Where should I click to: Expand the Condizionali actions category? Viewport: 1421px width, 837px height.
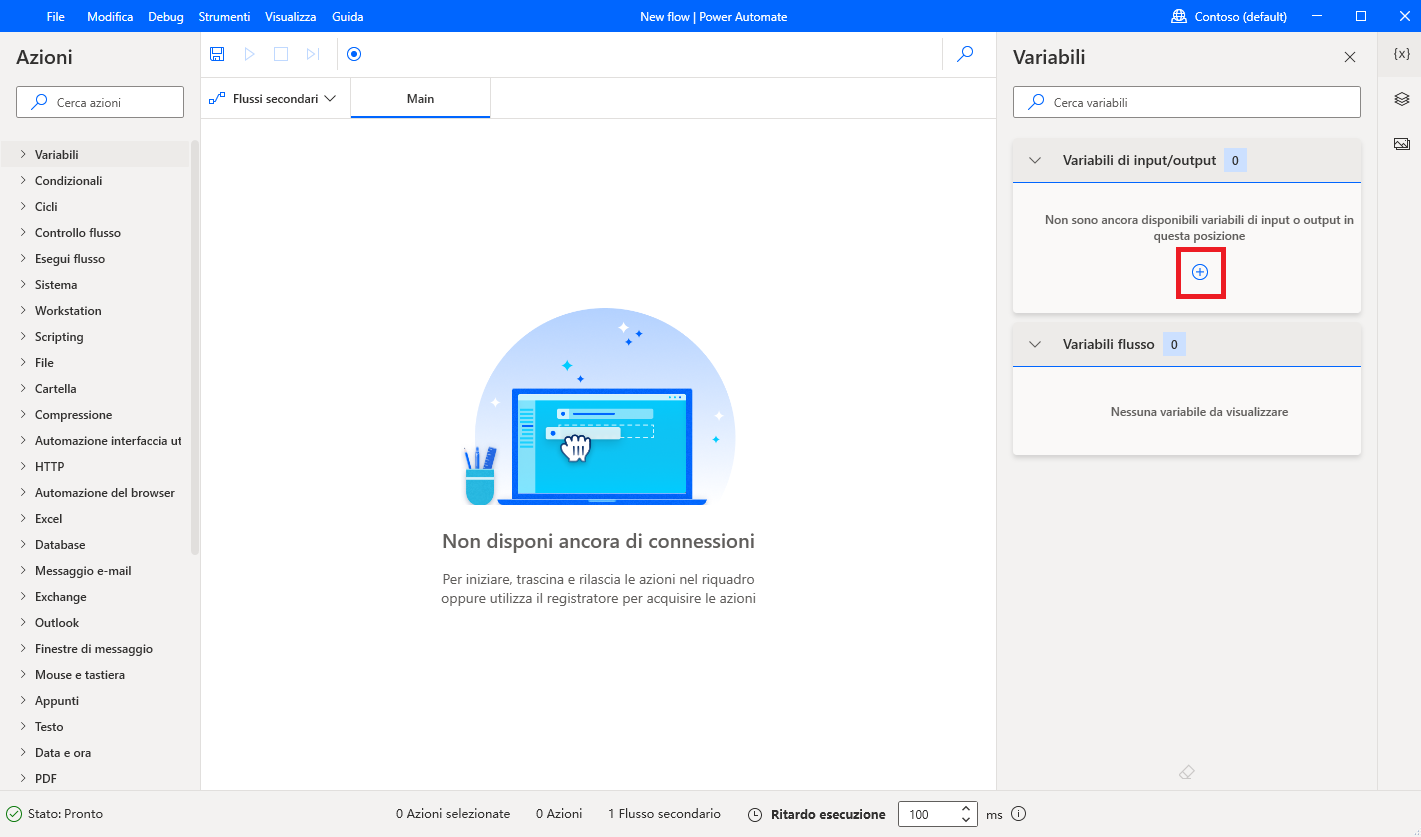point(70,180)
